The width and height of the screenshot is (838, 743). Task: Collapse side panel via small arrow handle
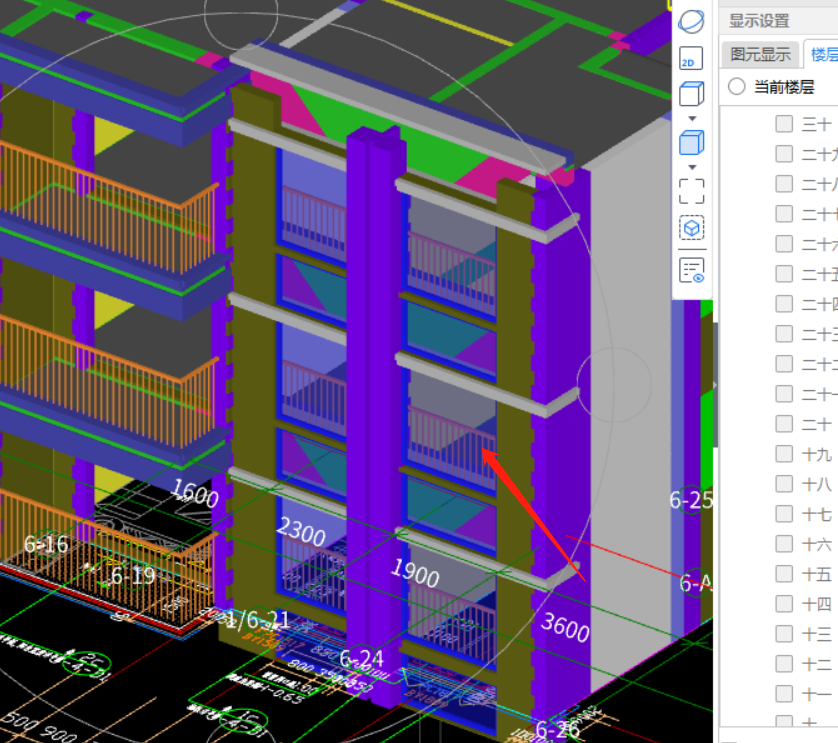pos(715,385)
